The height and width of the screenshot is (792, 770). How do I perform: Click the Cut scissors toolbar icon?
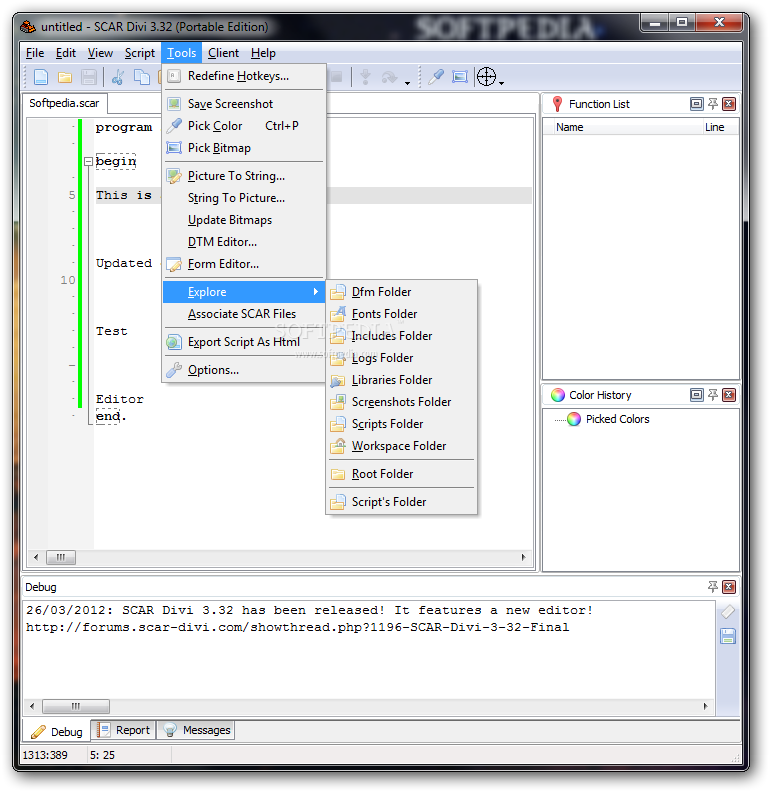(x=118, y=77)
